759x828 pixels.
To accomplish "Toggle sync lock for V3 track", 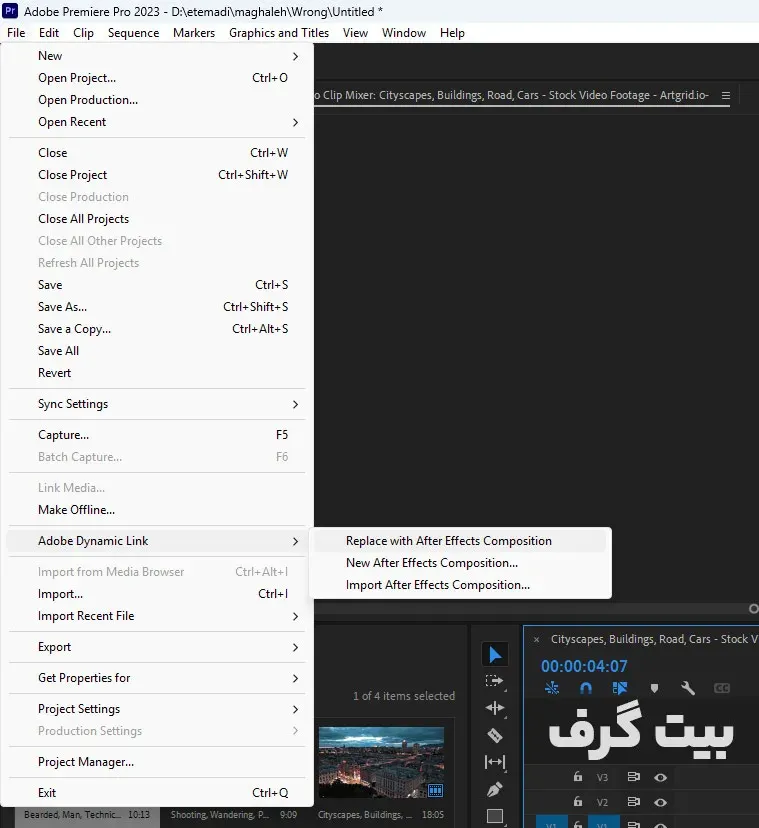I will [x=633, y=777].
